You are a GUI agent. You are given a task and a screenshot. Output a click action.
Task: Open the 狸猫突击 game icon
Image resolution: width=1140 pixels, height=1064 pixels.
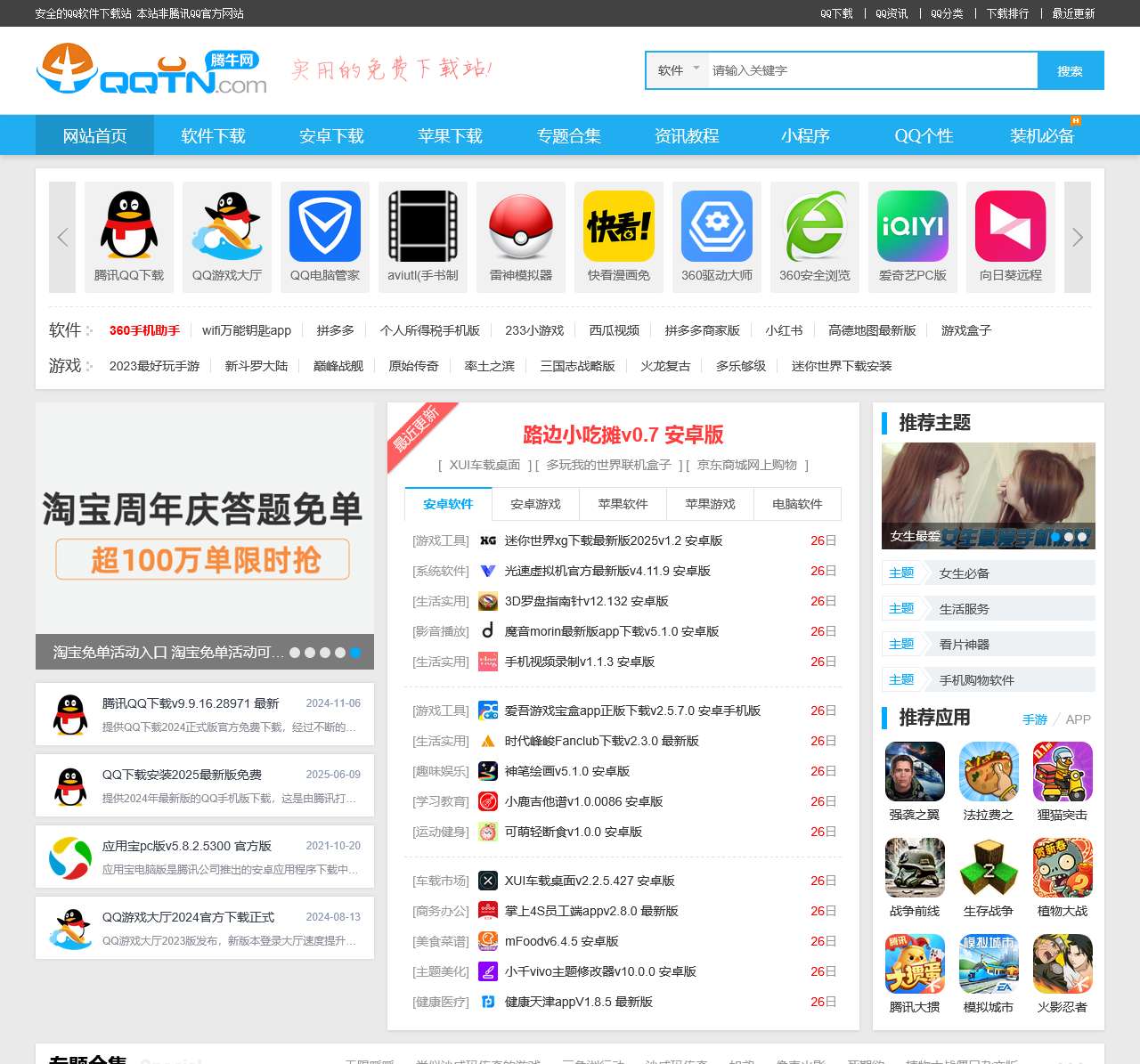click(x=1063, y=772)
